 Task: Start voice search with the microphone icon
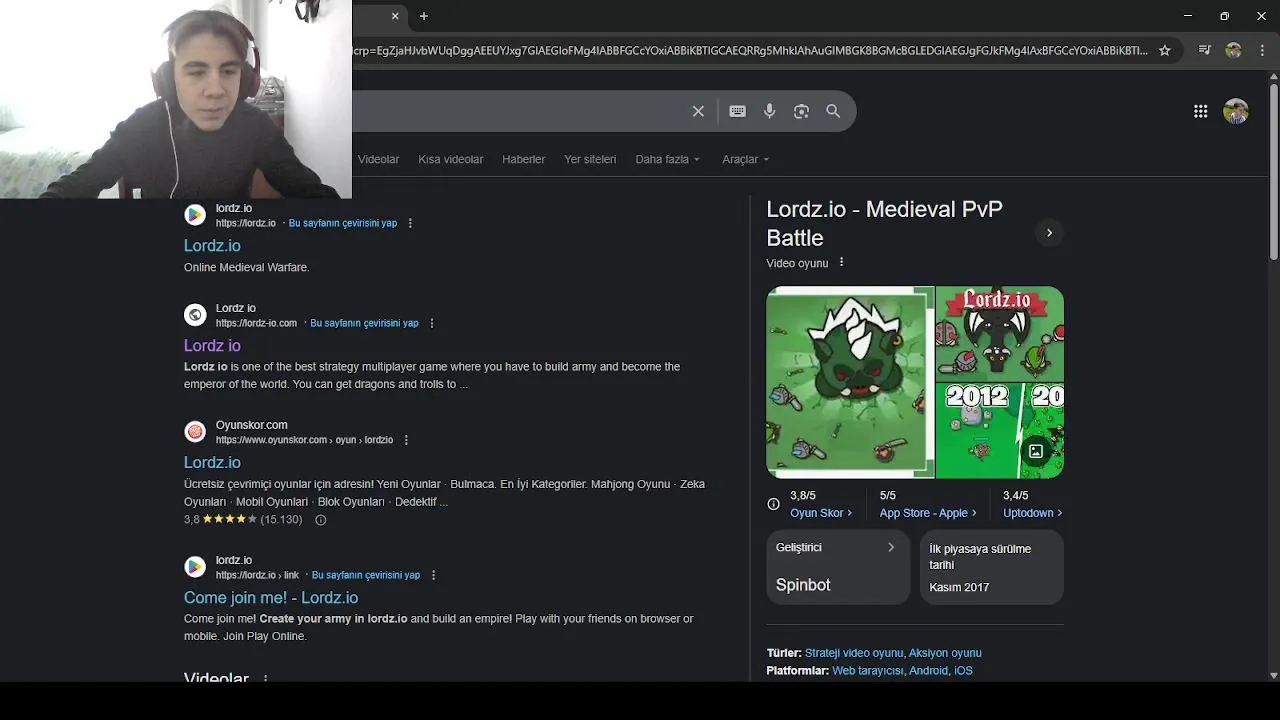770,112
